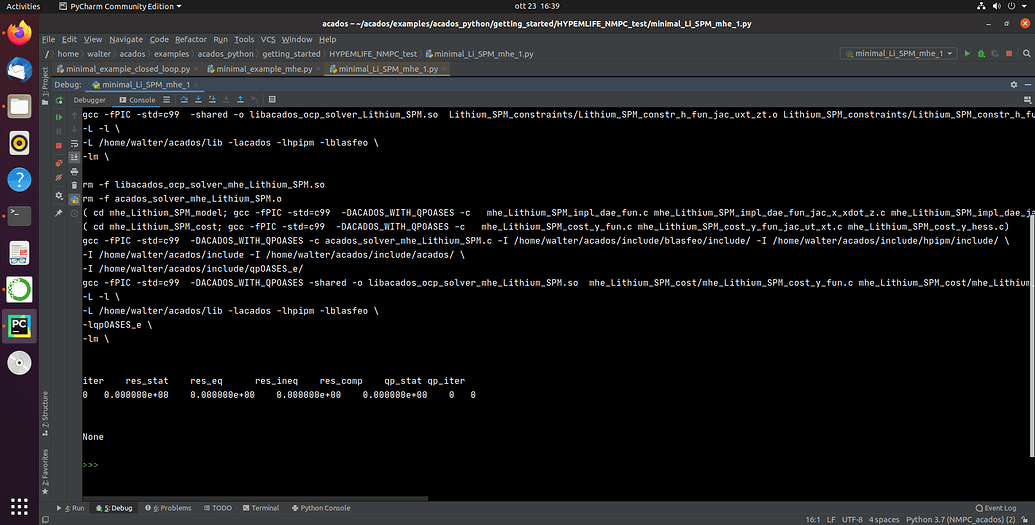Toggle soft-wrap in console

coord(74,143)
